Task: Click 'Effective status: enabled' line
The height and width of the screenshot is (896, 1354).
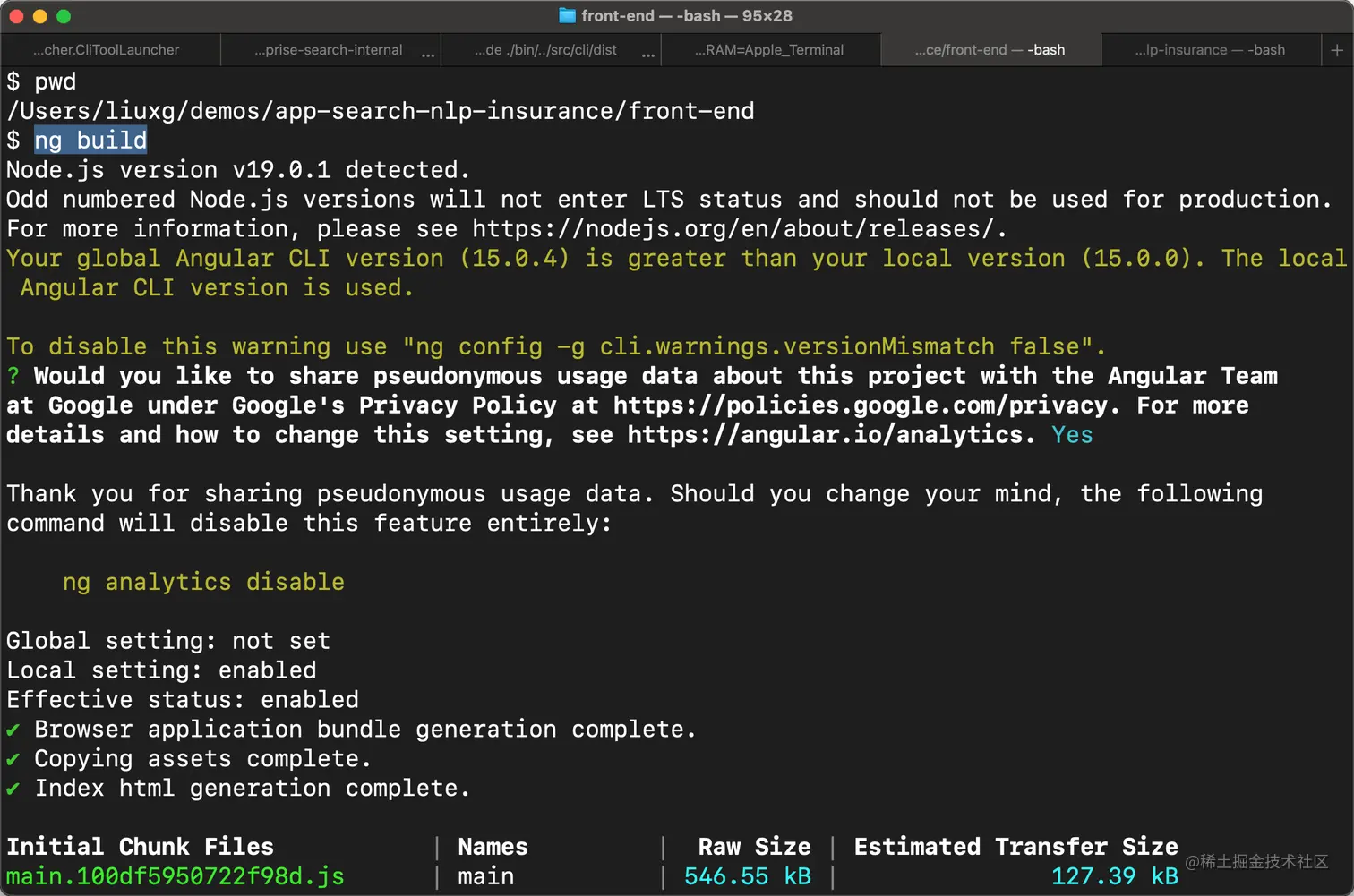Action: [x=183, y=700]
